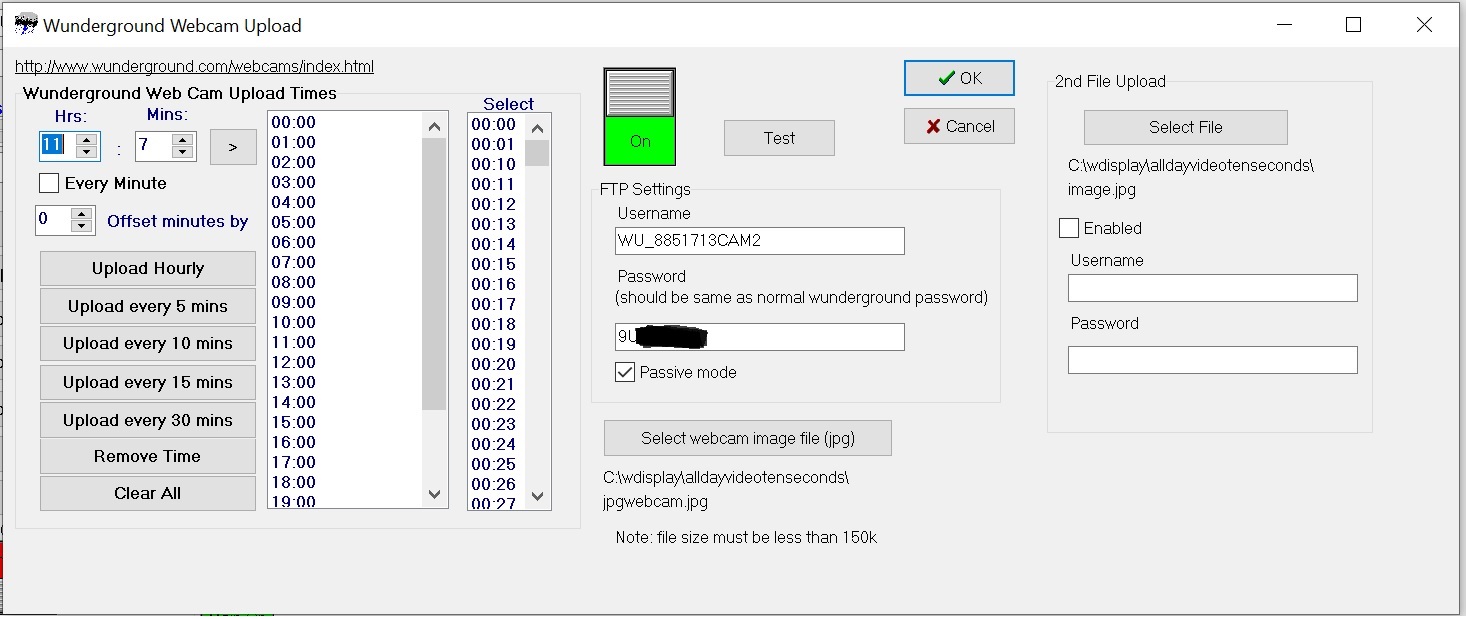
Task: Uncheck the Passive mode checkbox
Action: click(x=625, y=372)
